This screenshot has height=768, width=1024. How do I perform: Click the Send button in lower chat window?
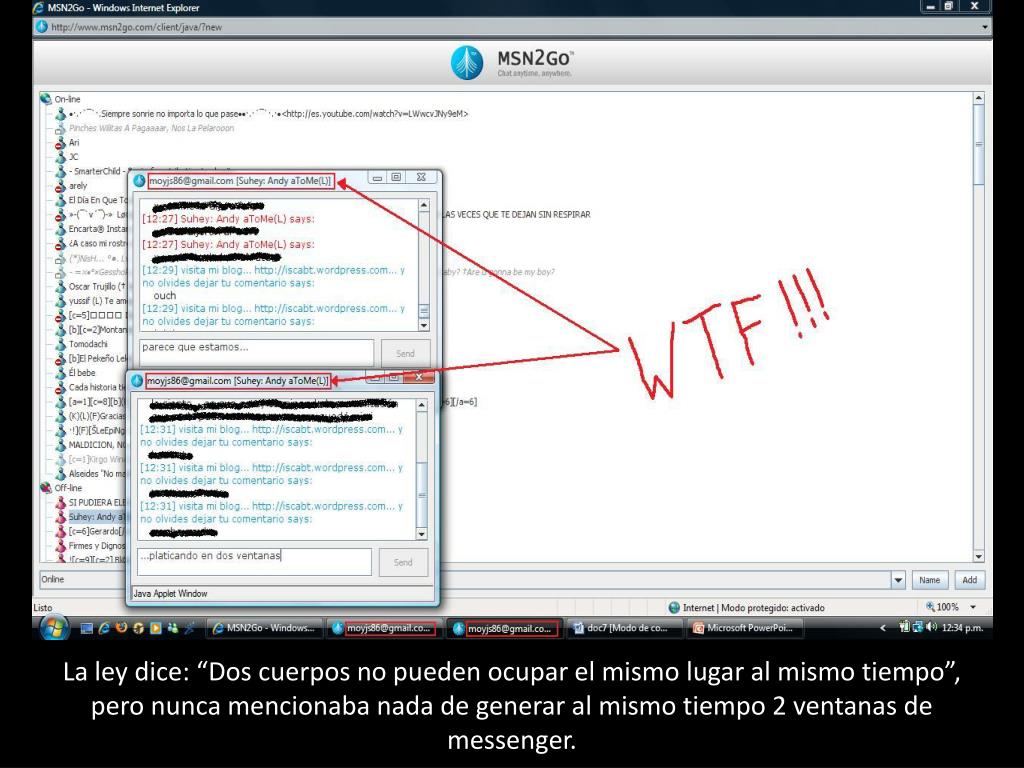[403, 562]
